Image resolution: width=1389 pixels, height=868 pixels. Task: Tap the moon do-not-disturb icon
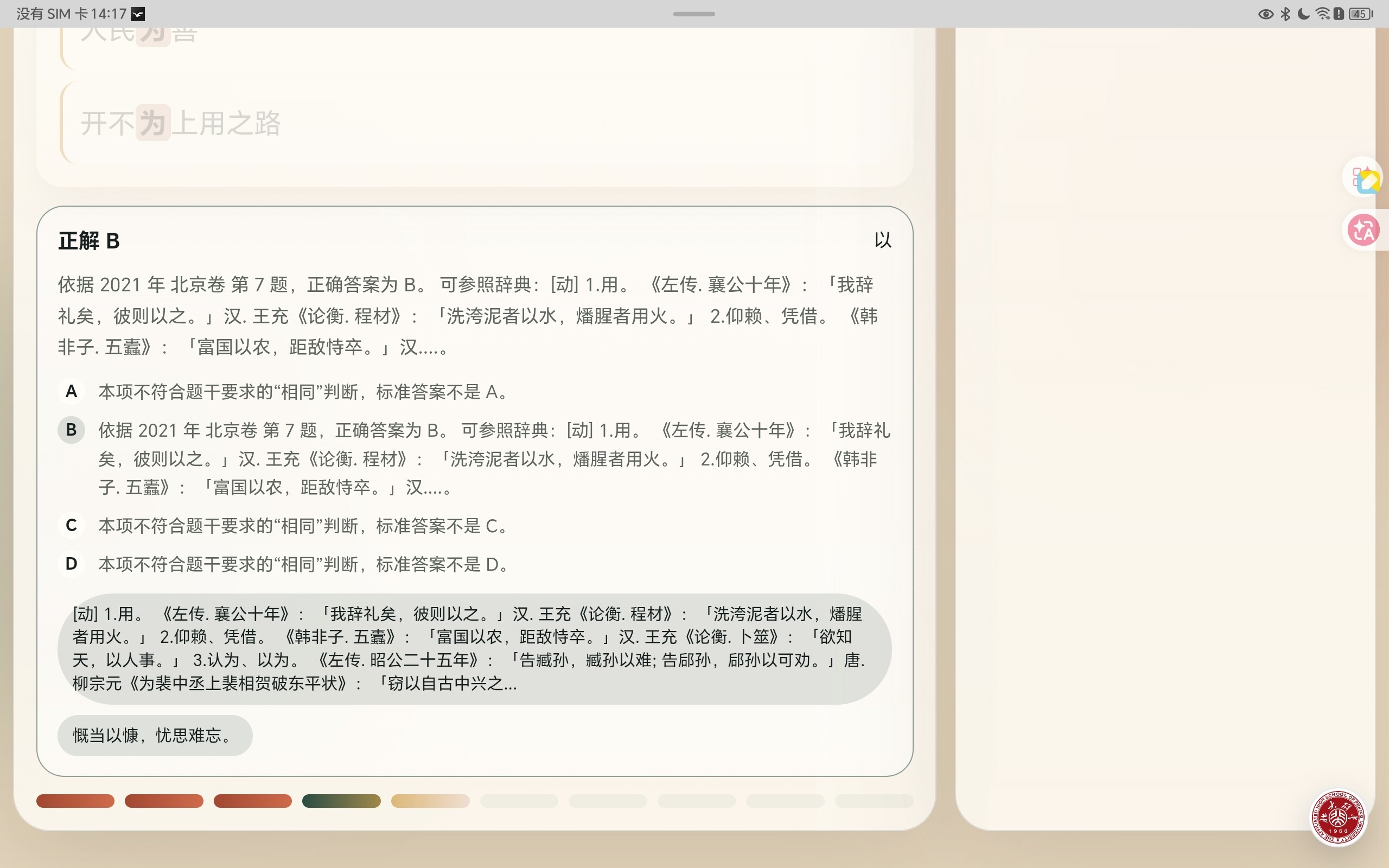coord(1303,14)
